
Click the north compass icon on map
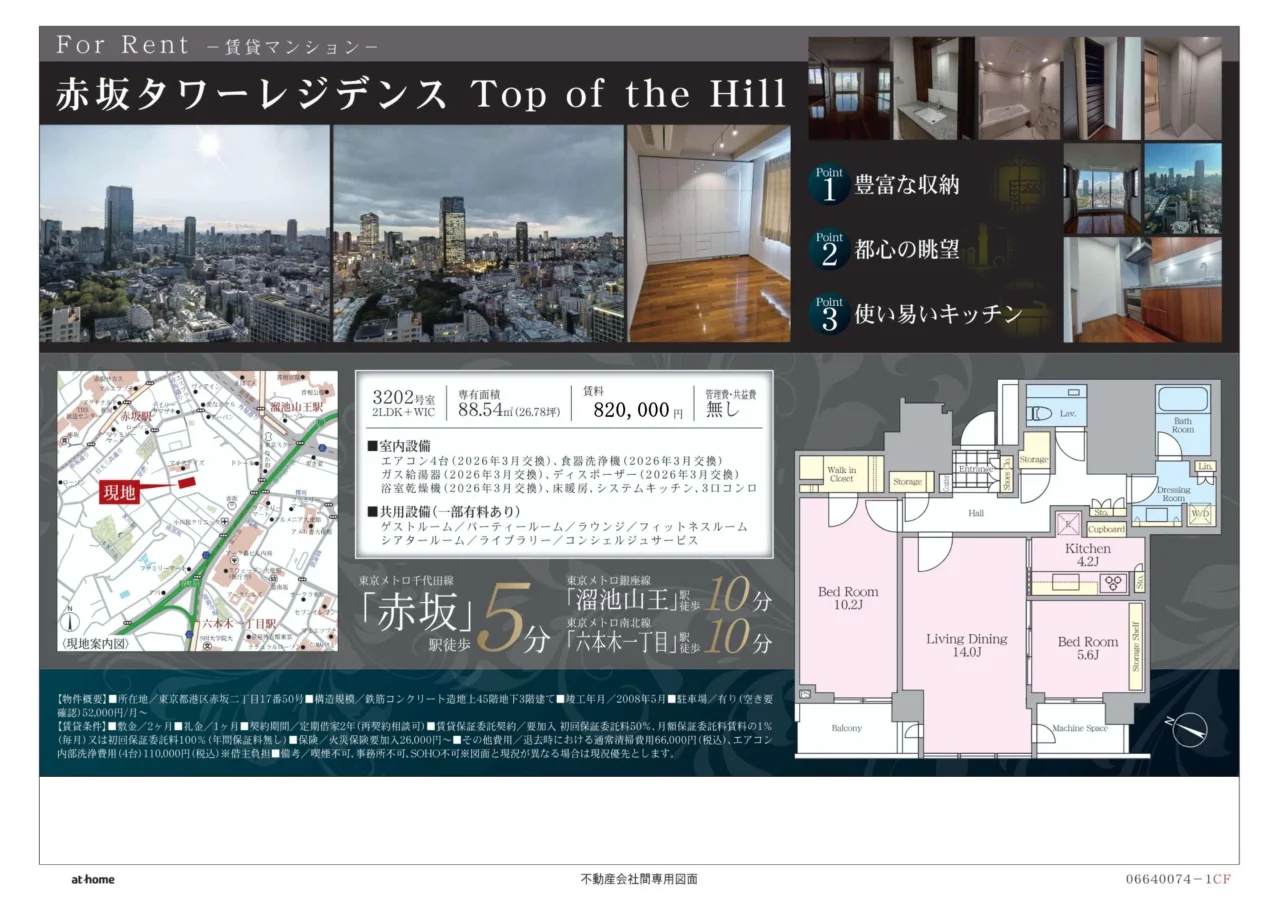click(72, 620)
